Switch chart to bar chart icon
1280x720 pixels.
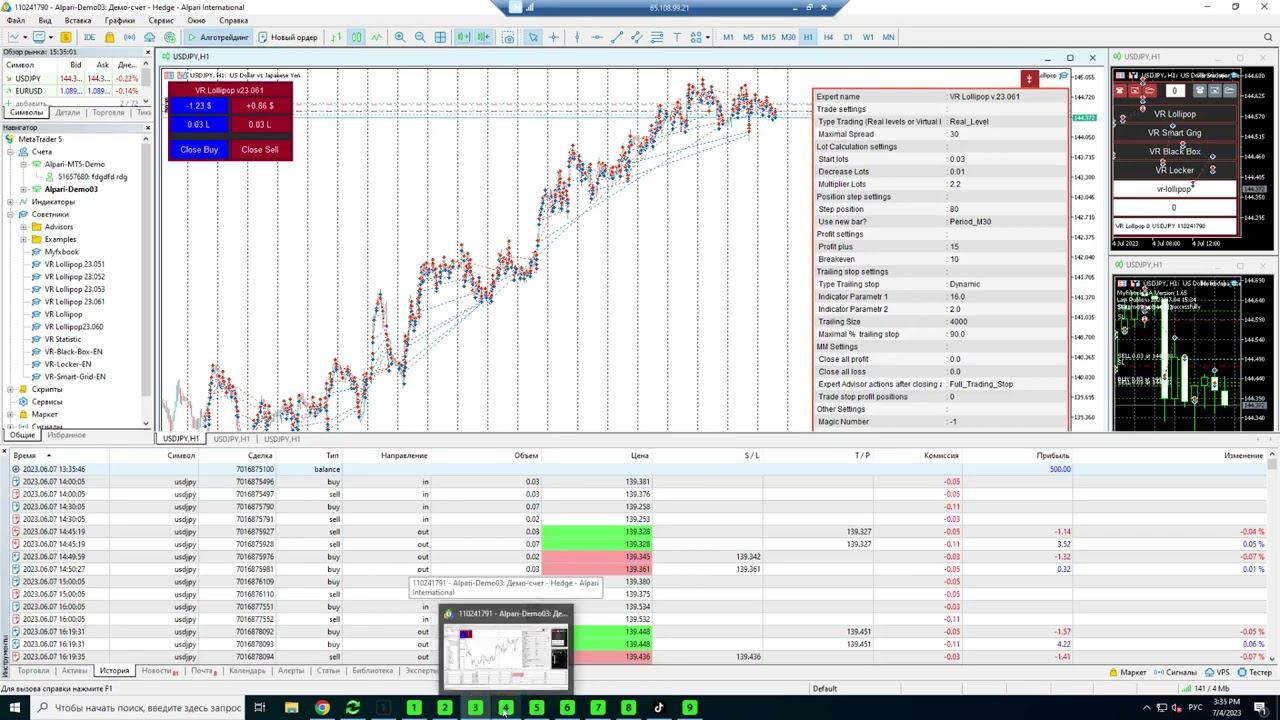(336, 37)
